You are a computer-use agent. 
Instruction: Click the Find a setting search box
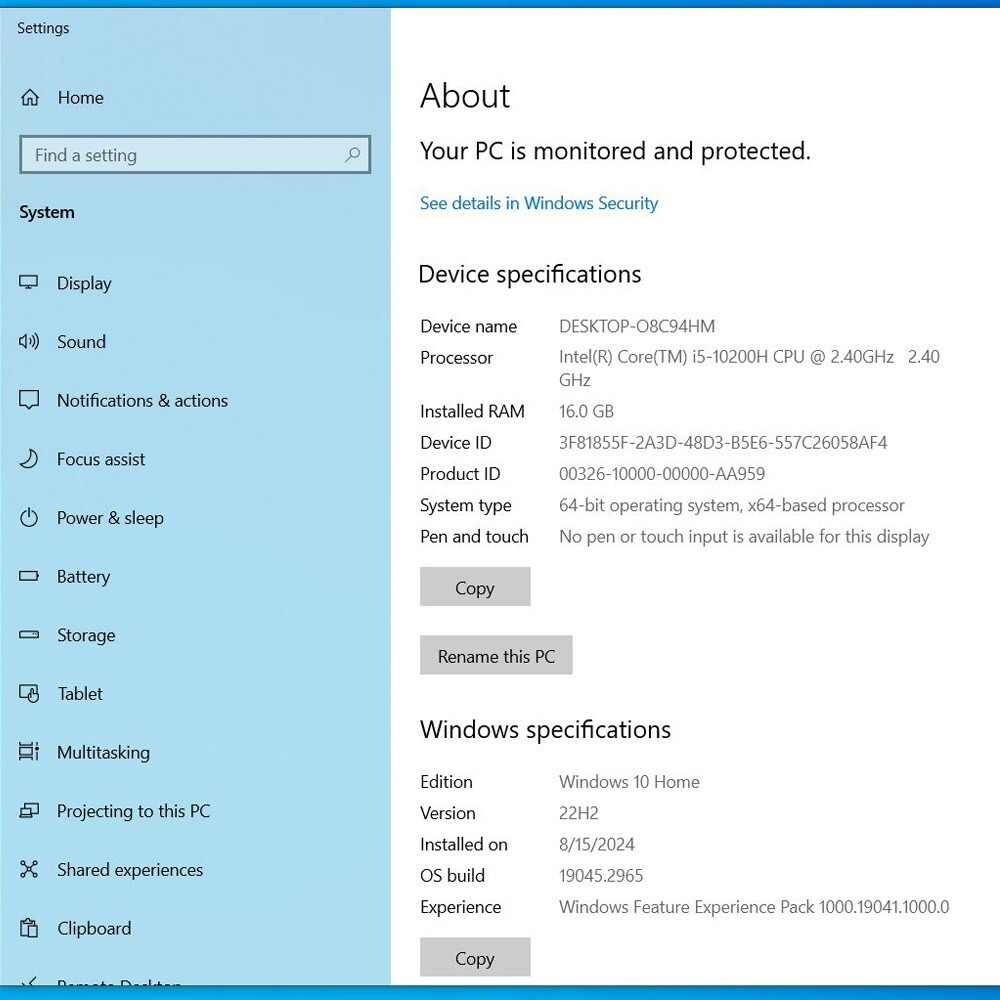195,154
